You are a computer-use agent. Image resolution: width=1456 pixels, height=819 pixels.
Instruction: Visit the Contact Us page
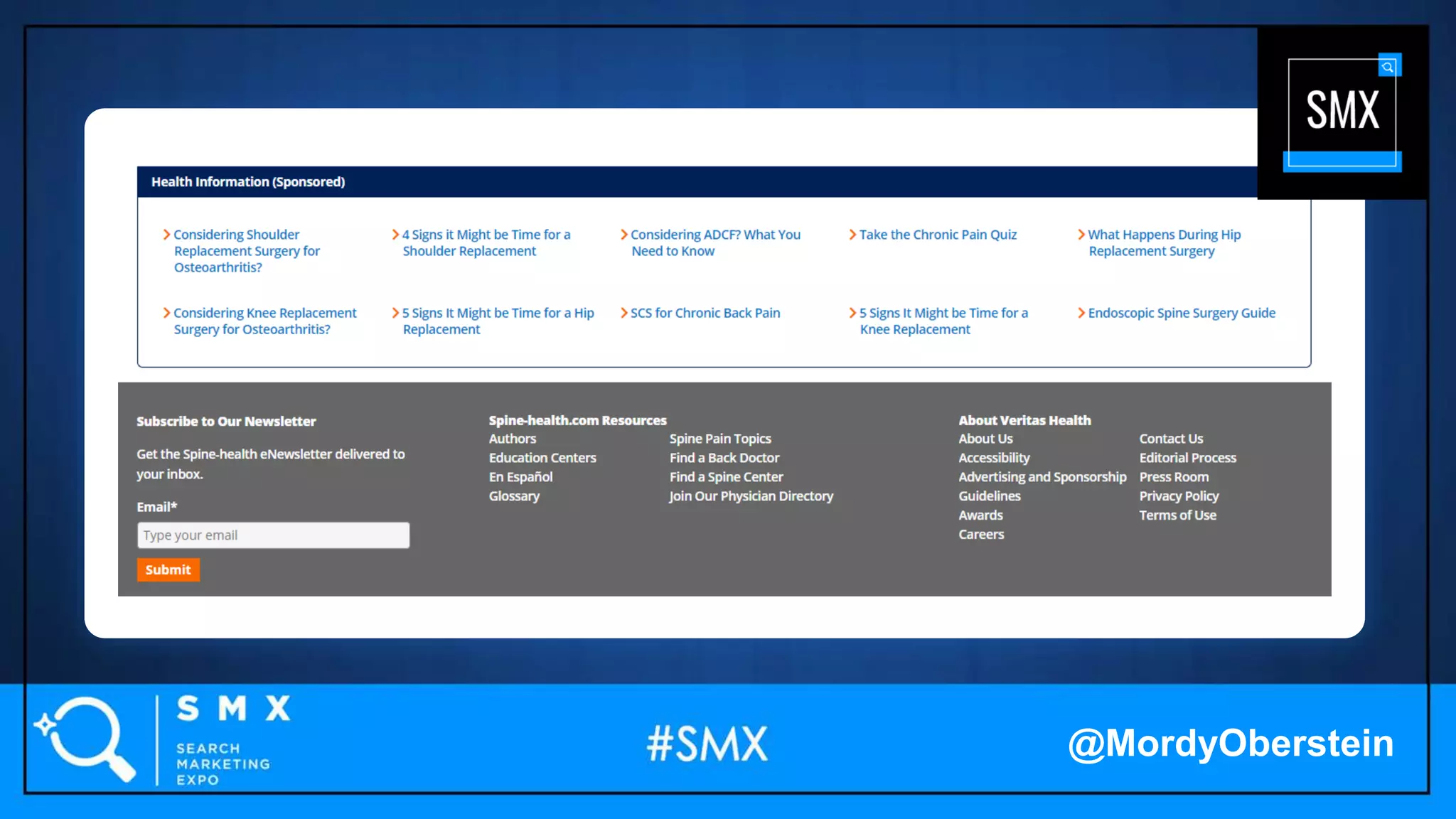(x=1170, y=439)
